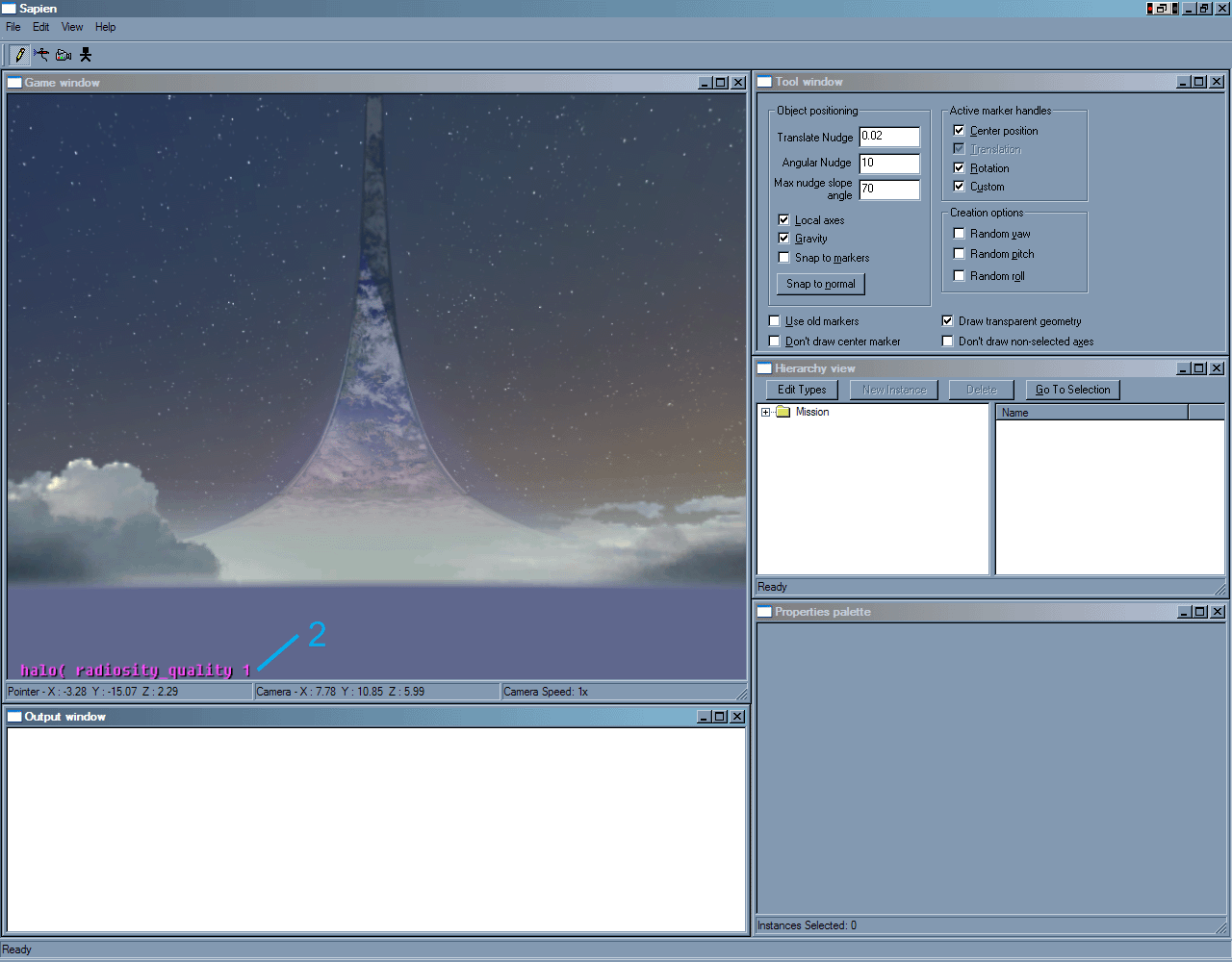The height and width of the screenshot is (962, 1232).
Task: Expand the Mission tree node
Action: pos(765,412)
